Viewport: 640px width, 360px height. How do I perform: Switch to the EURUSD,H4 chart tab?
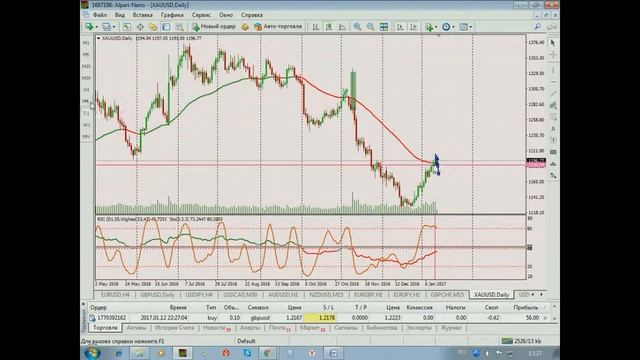click(115, 295)
